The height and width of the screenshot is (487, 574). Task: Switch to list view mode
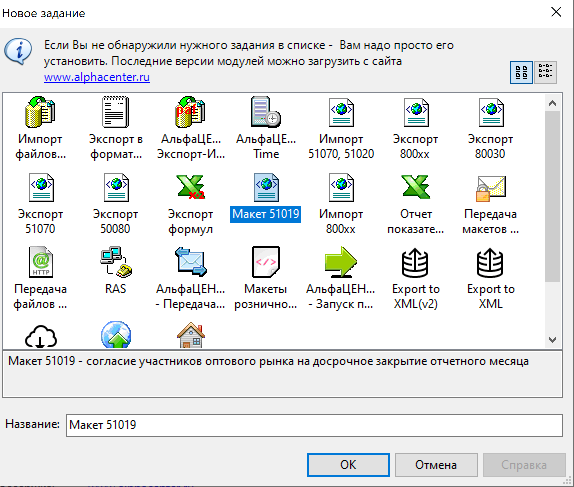point(545,72)
